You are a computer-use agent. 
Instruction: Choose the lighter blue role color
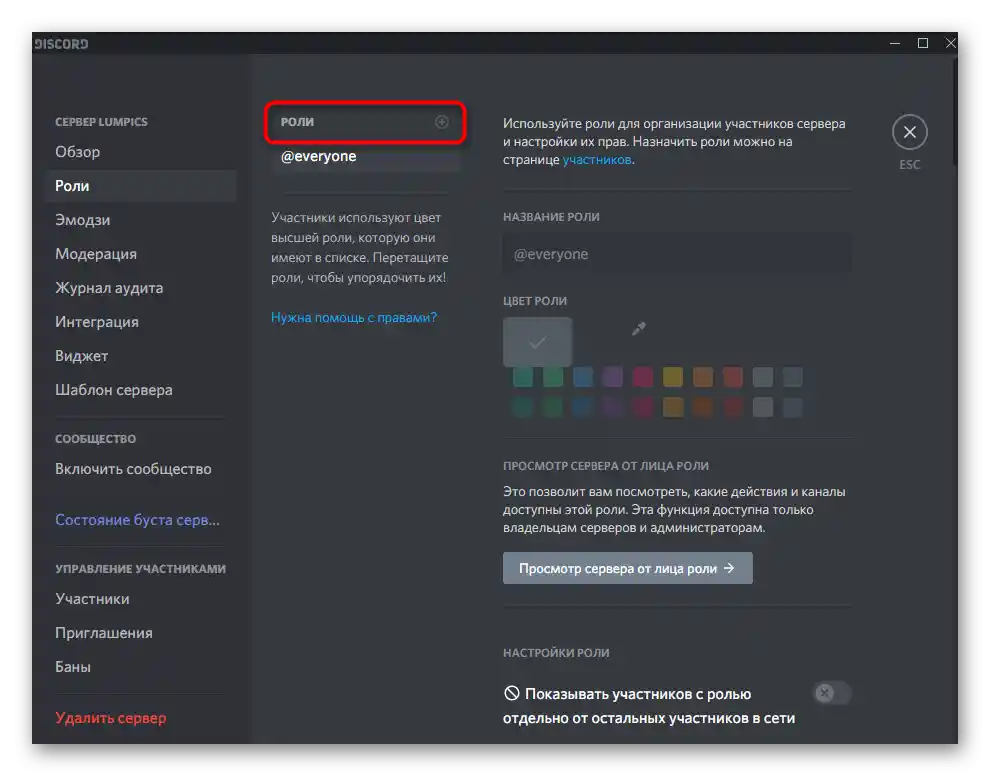pos(583,377)
